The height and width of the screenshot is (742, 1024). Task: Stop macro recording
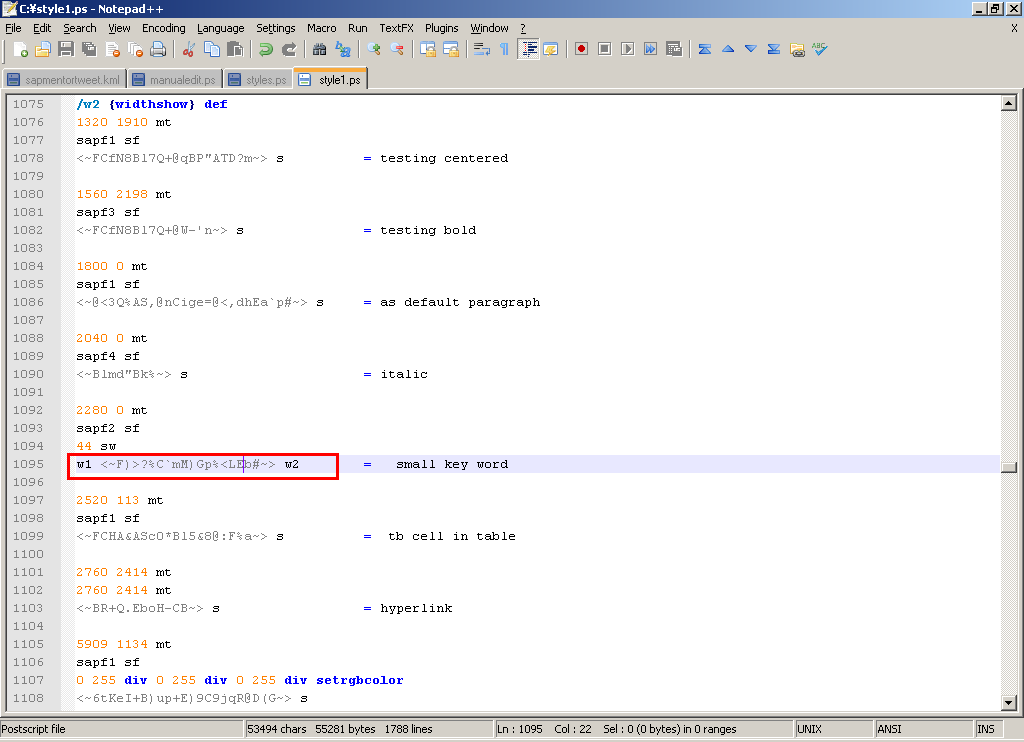pyautogui.click(x=604, y=48)
